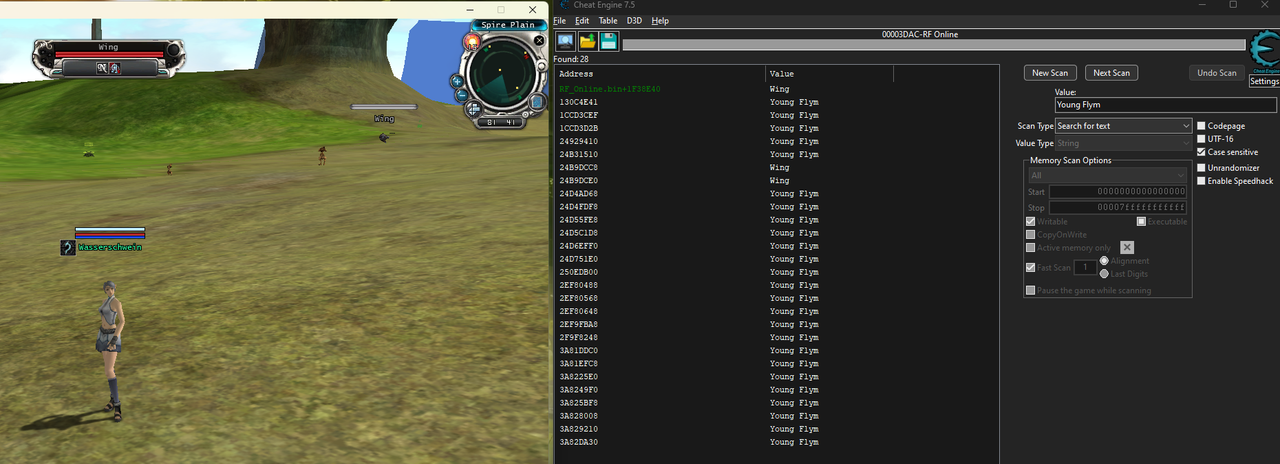Click the first status icon under Wing target
The image size is (1280, 464).
pos(101,68)
